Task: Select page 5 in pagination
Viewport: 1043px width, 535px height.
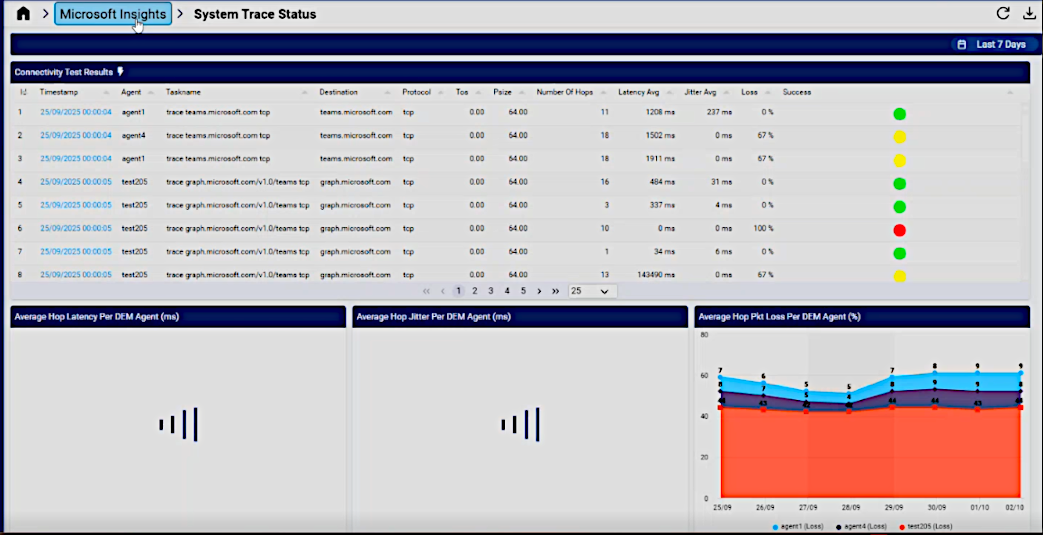Action: point(523,291)
